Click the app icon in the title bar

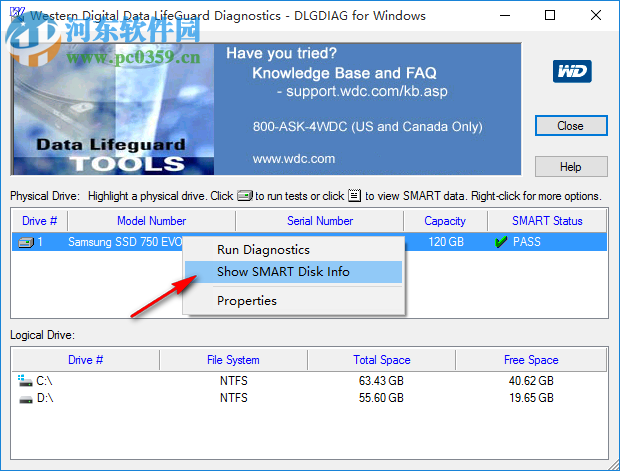tap(17, 15)
